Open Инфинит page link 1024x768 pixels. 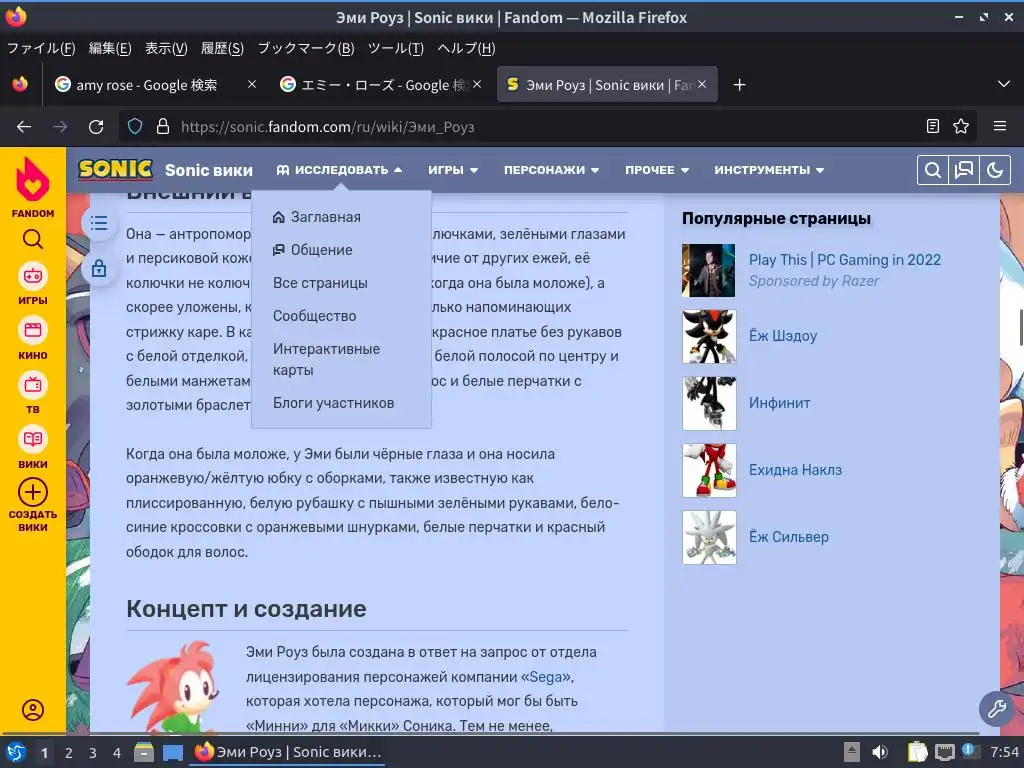pos(779,403)
